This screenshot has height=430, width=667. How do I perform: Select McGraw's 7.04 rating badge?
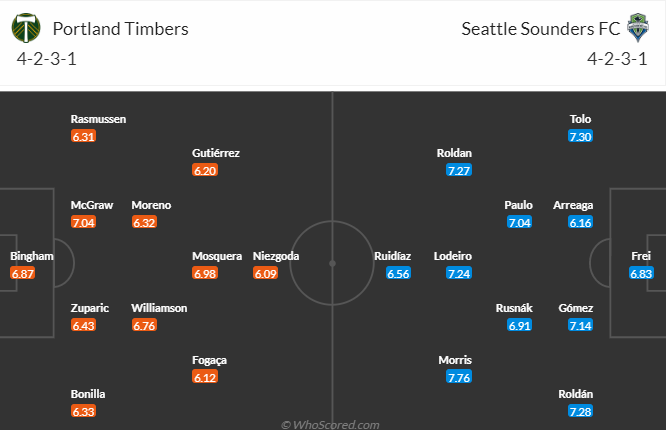[83, 222]
